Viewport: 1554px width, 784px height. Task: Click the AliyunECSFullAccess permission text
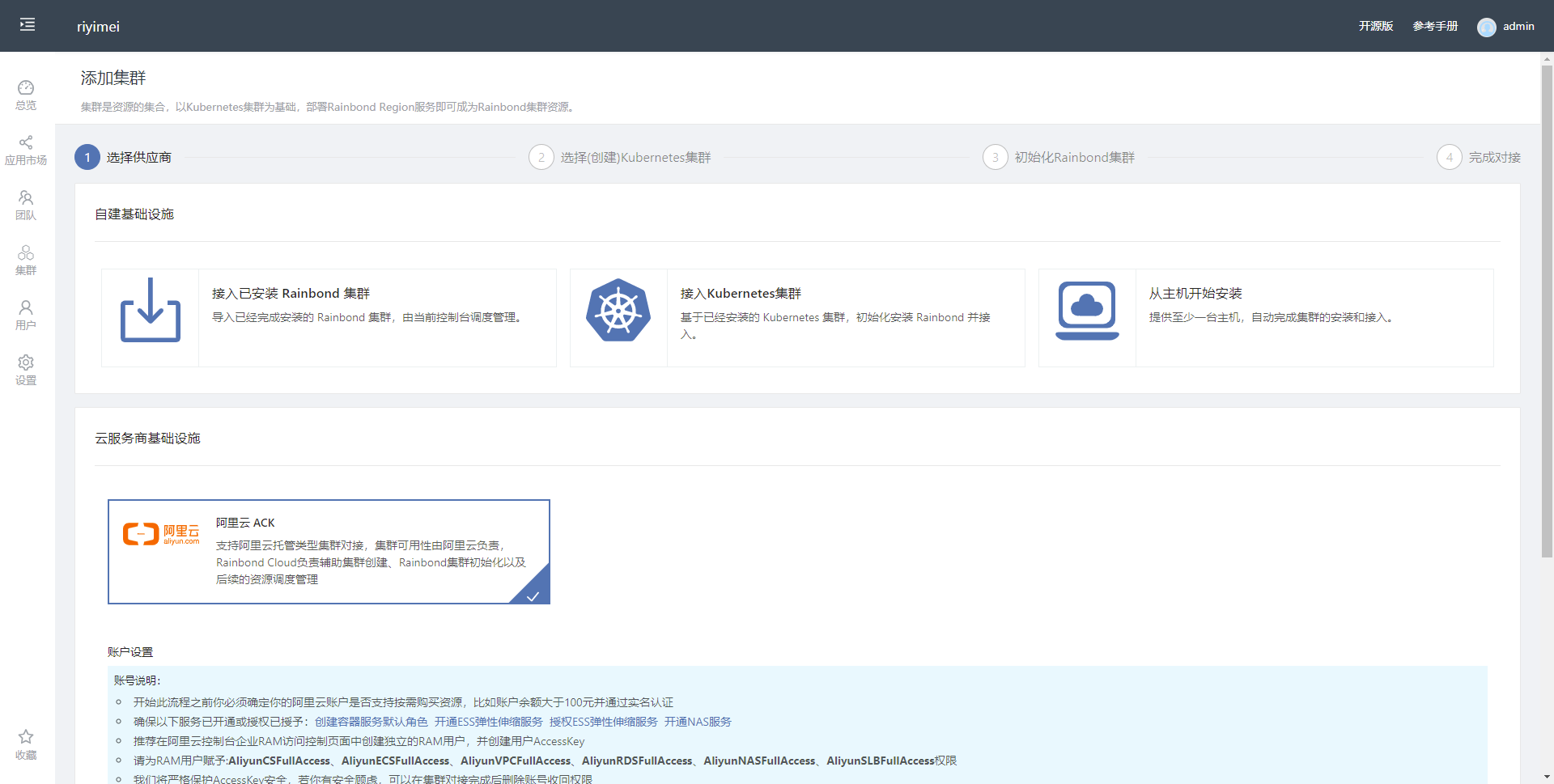coord(395,761)
